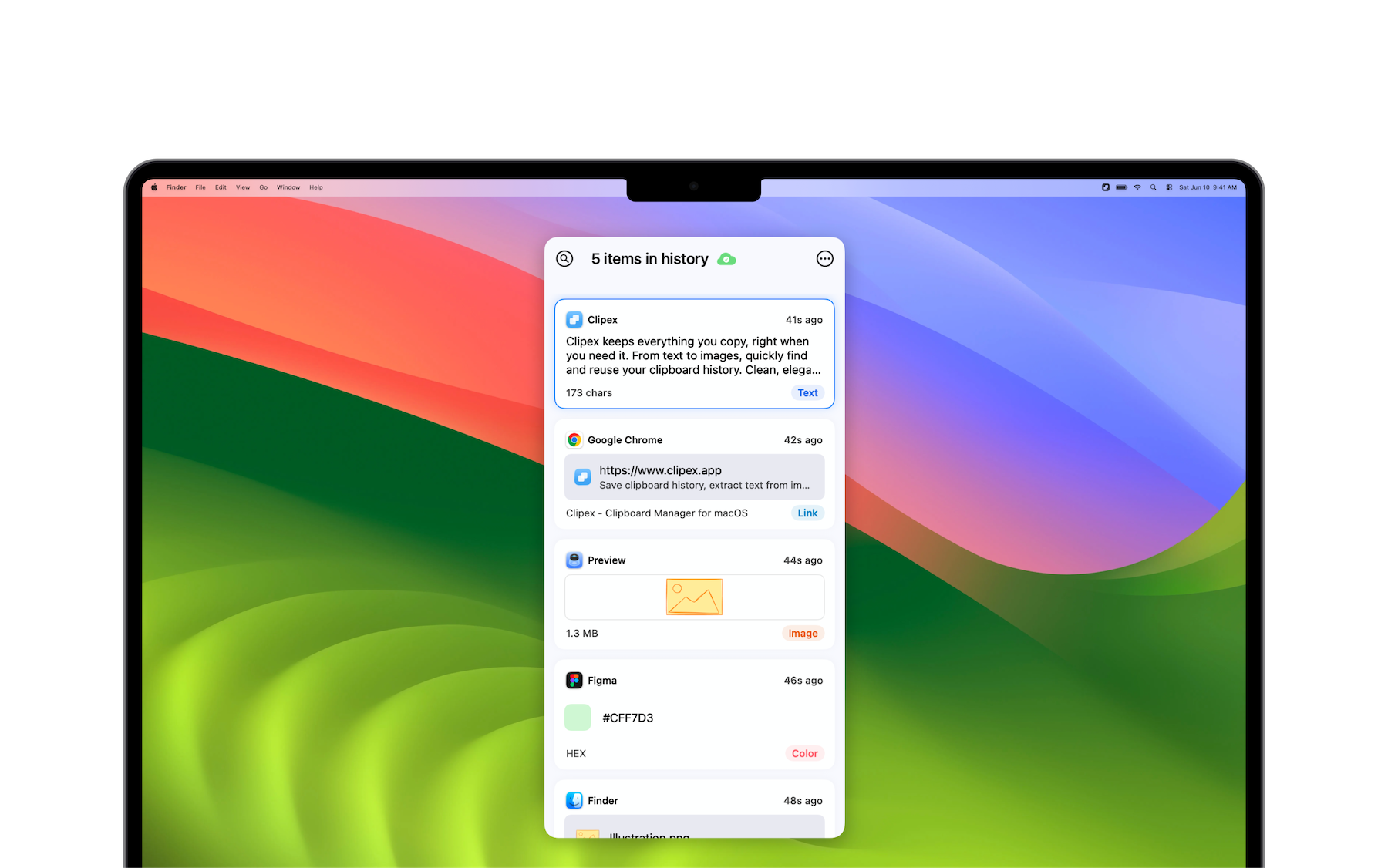Click the menu bar date and time
1388x868 pixels.
click(x=1208, y=187)
